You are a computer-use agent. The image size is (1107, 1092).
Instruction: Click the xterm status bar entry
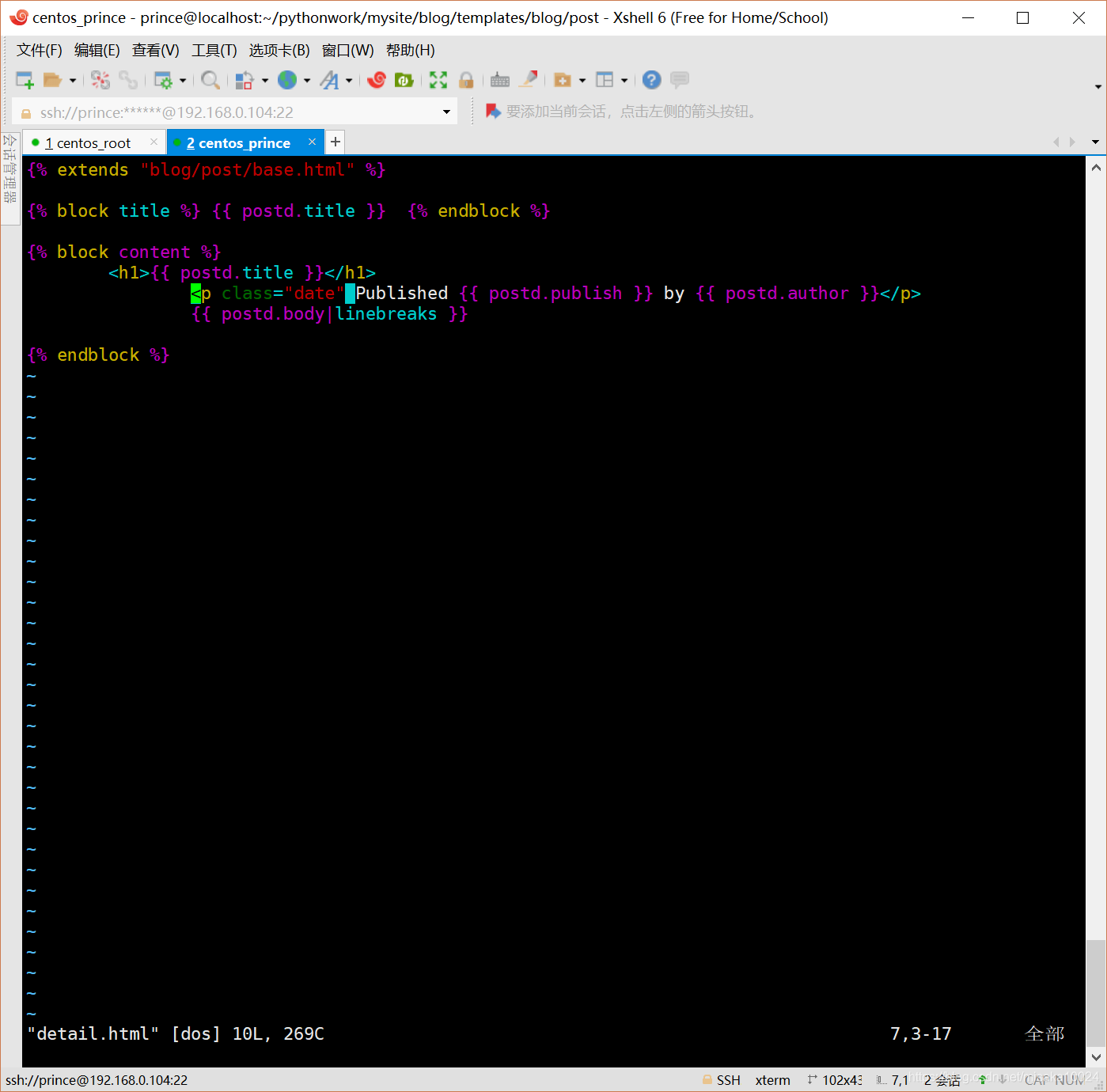coord(772,1080)
